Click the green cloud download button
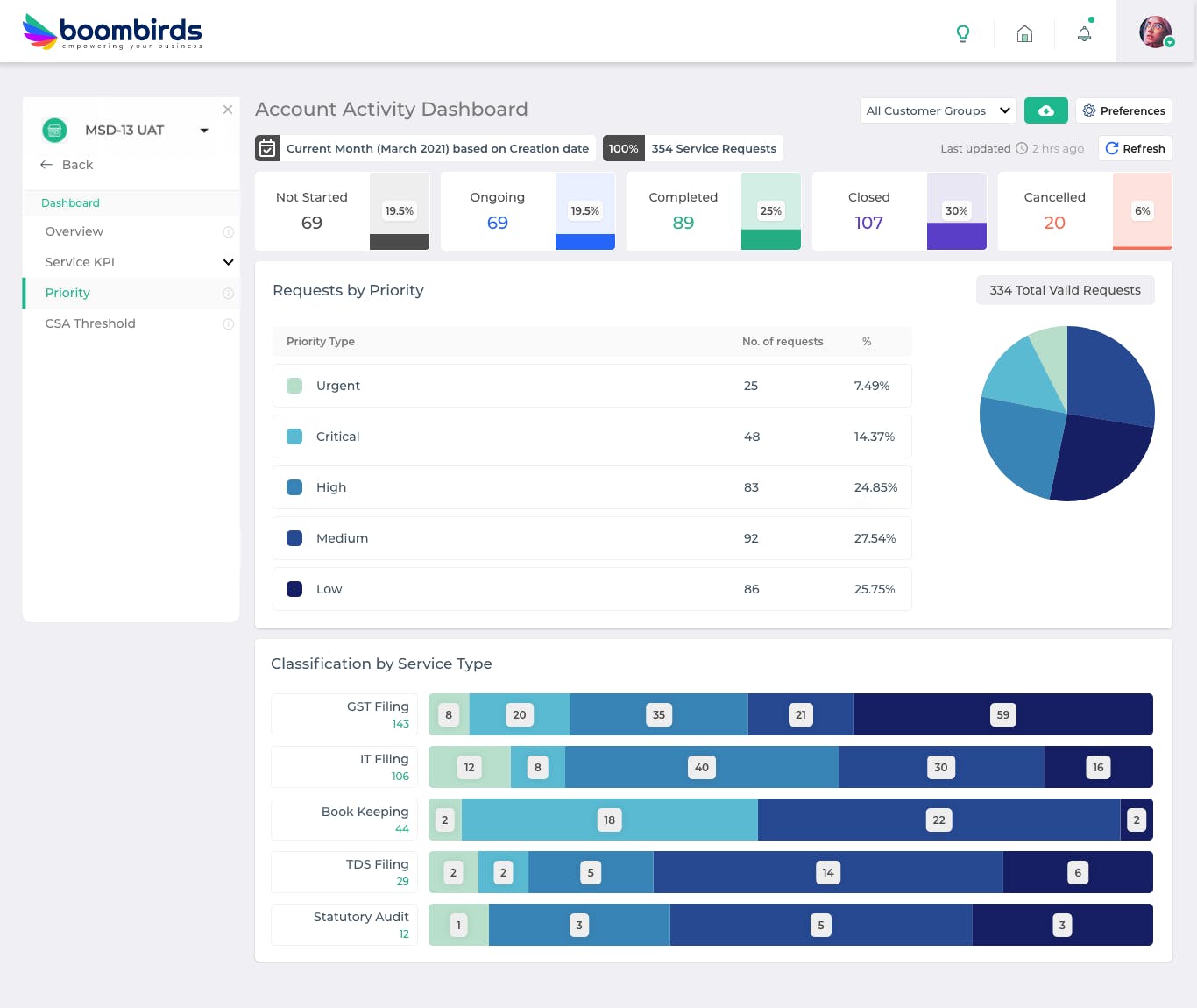The image size is (1197, 1008). tap(1046, 110)
